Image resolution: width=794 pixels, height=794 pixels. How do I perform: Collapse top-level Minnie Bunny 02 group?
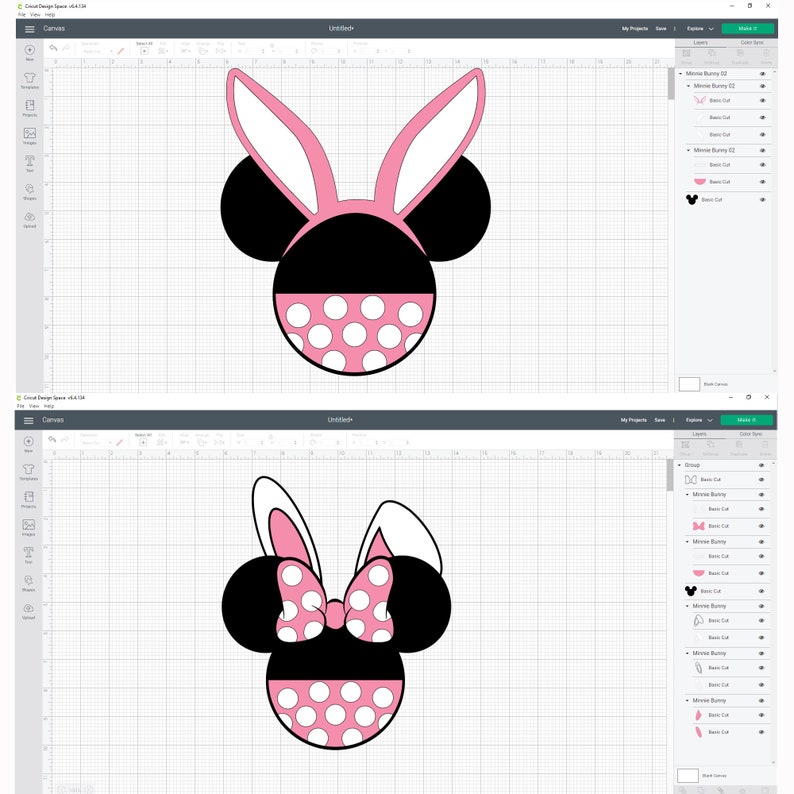click(681, 74)
